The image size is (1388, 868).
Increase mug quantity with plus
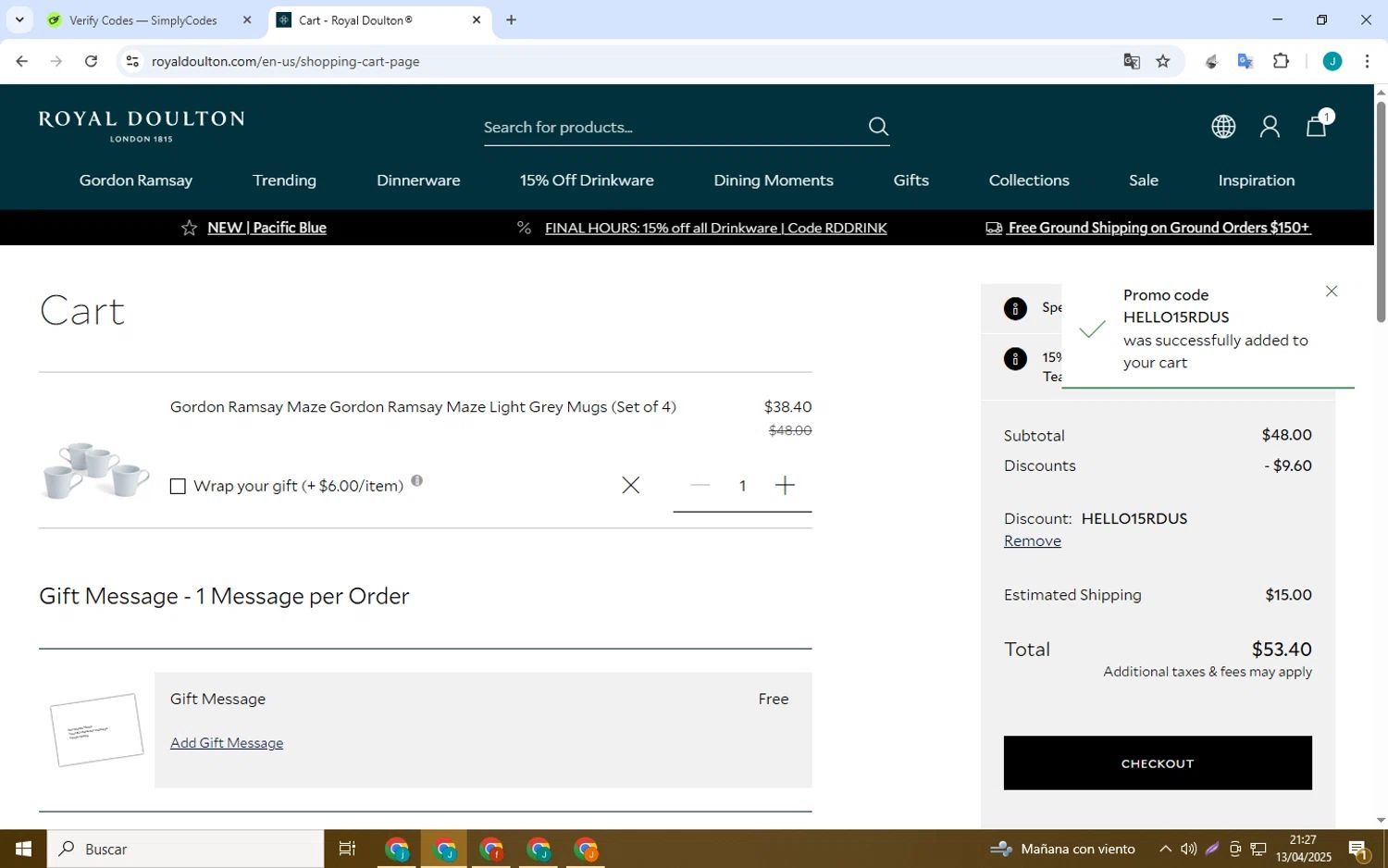785,485
